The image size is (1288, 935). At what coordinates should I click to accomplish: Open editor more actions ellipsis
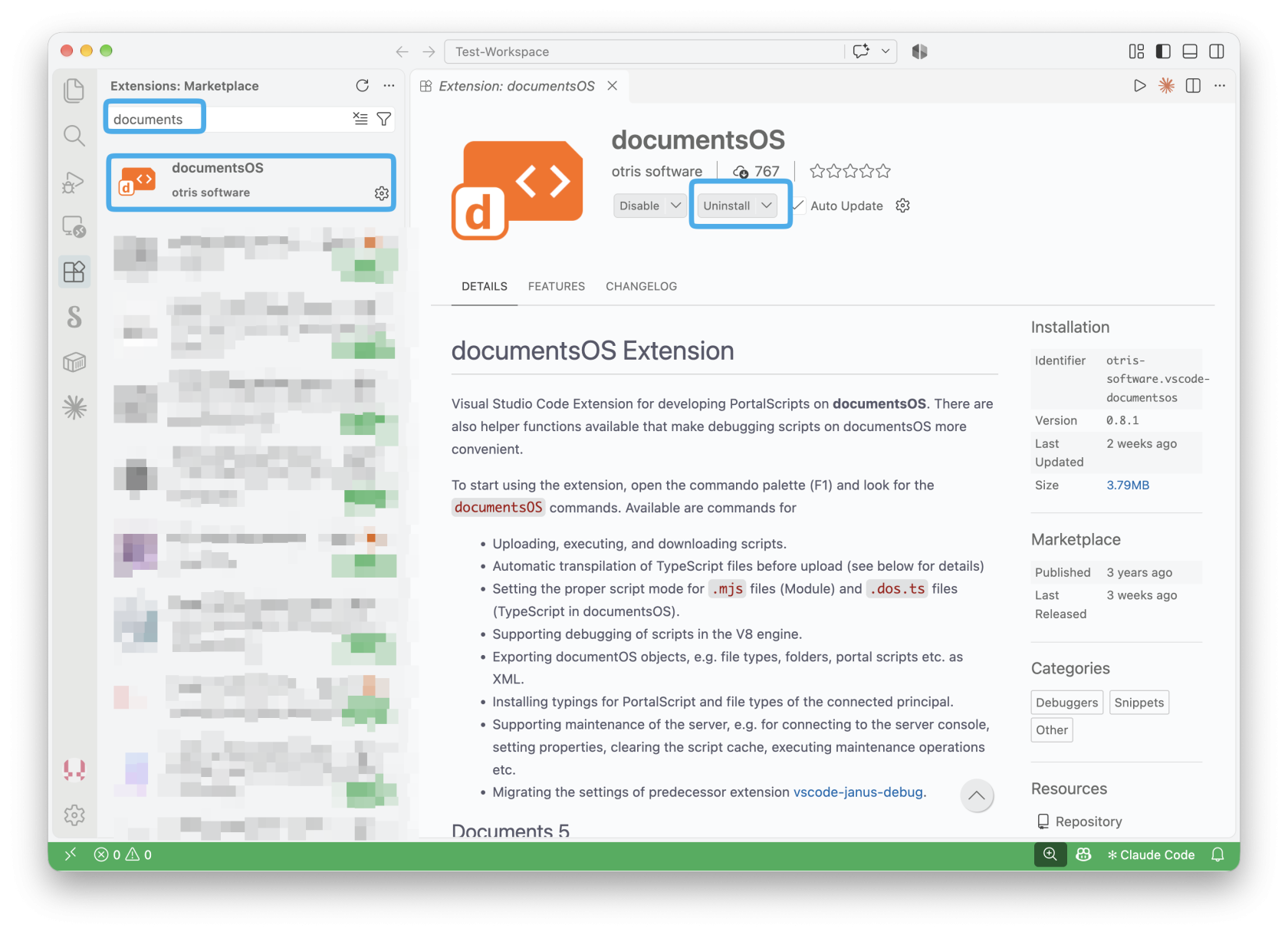click(x=1220, y=85)
